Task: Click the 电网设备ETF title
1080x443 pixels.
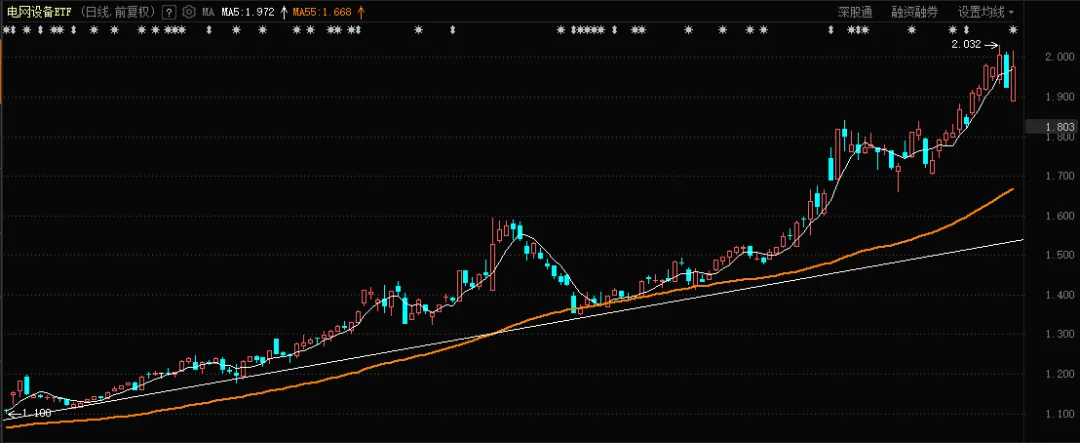Action: (38, 12)
